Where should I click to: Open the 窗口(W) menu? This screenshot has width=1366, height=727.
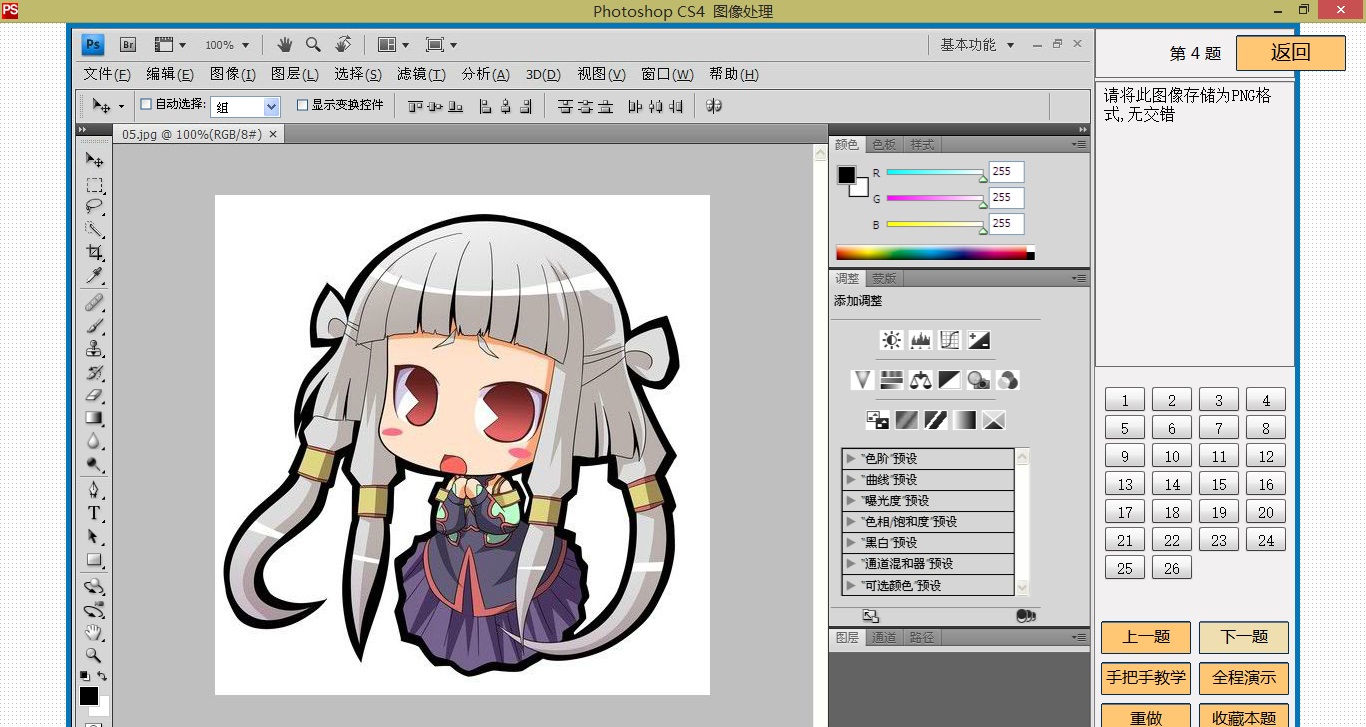pyautogui.click(x=667, y=74)
